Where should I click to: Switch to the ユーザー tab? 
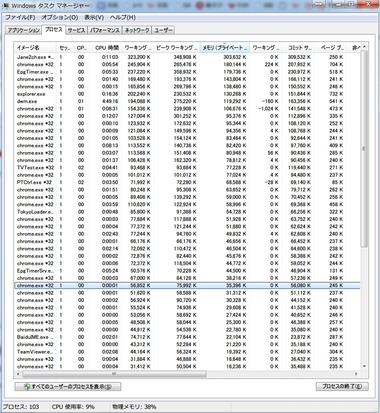[x=163, y=30]
